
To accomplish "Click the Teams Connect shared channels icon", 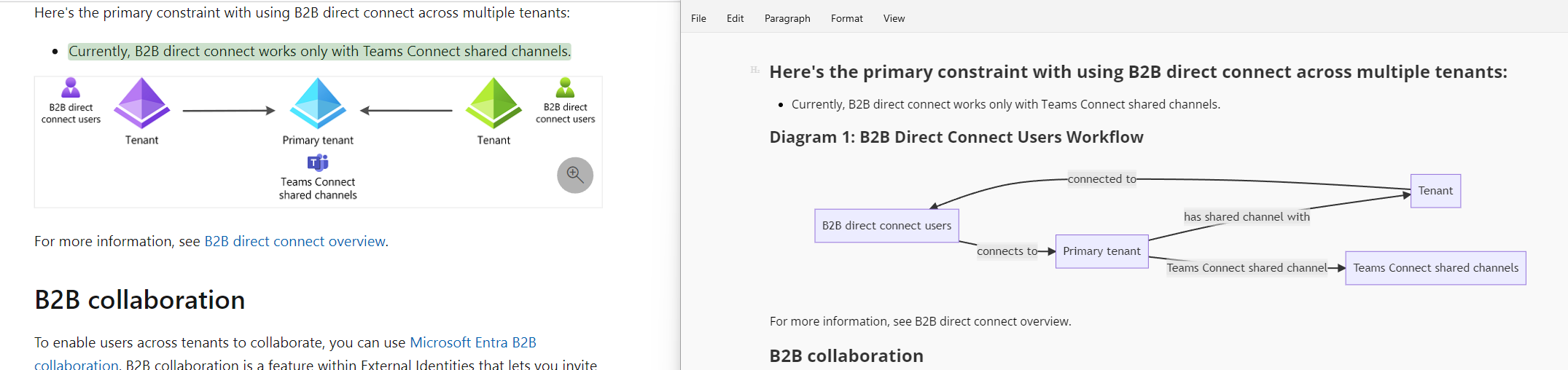I will pos(318,162).
